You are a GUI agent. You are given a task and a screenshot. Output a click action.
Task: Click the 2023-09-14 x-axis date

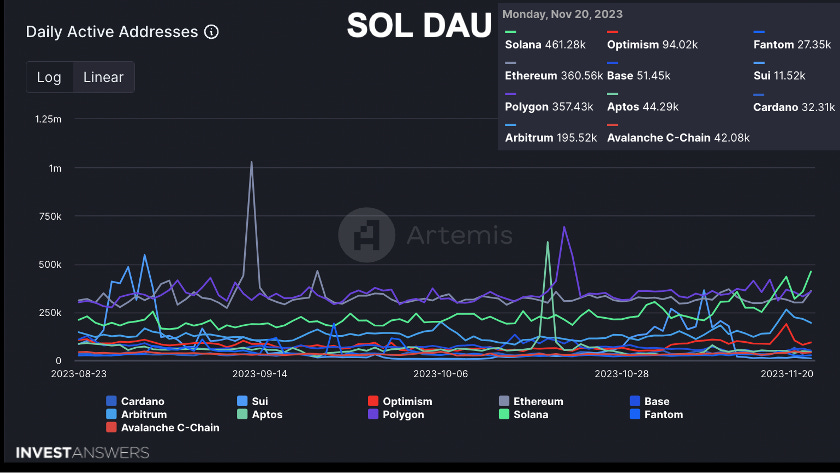pyautogui.click(x=260, y=373)
